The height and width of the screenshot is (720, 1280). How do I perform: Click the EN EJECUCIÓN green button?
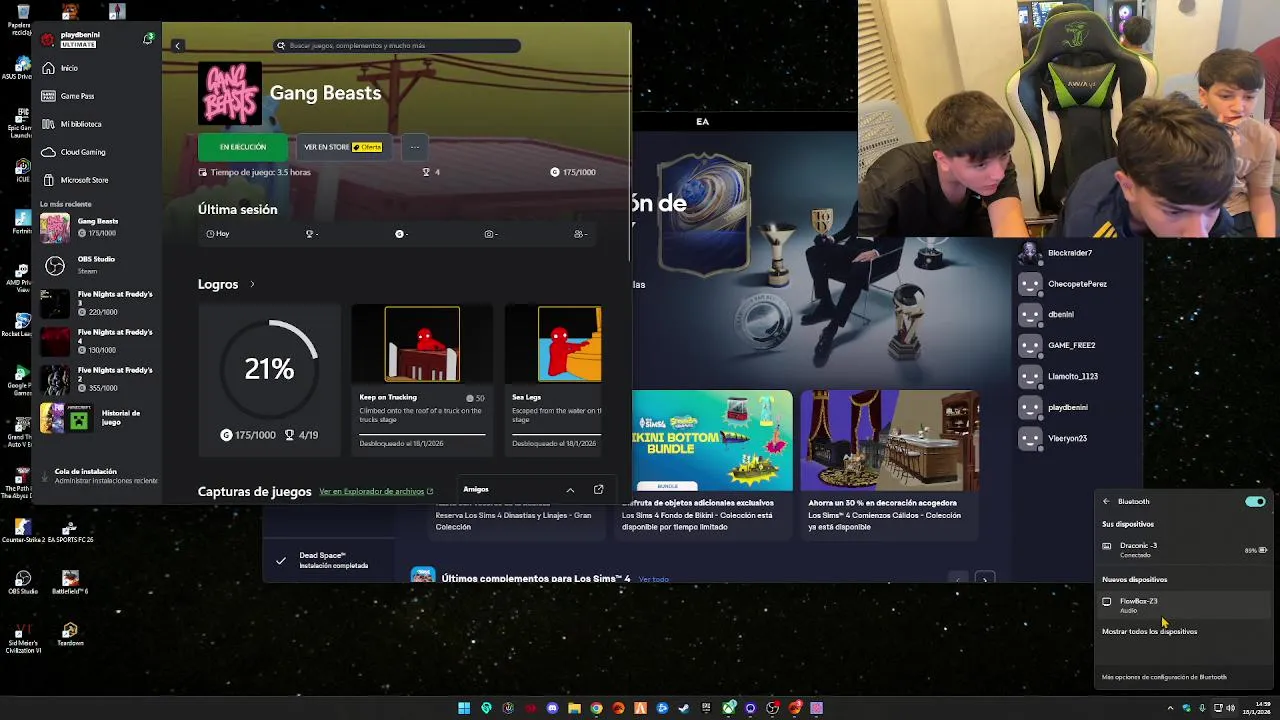click(243, 147)
